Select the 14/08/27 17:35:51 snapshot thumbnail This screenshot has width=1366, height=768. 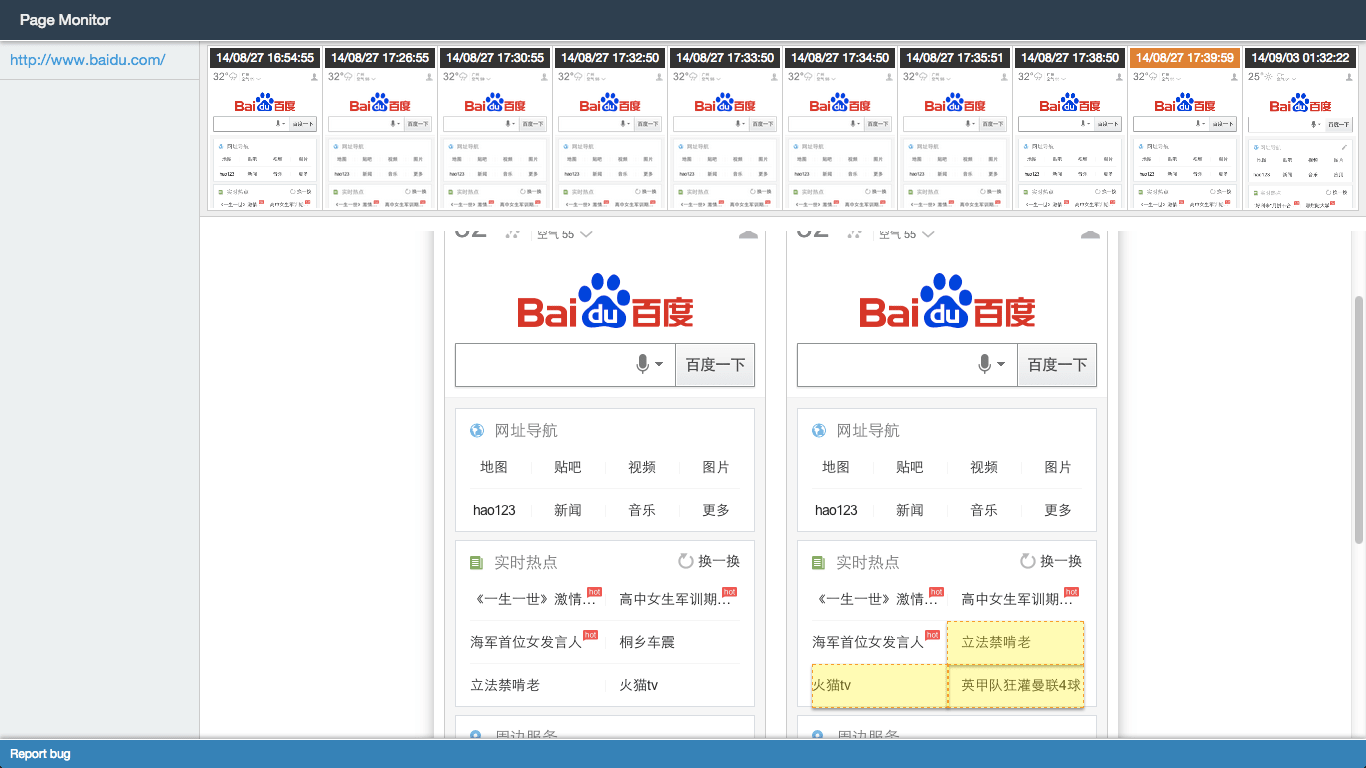coord(955,129)
